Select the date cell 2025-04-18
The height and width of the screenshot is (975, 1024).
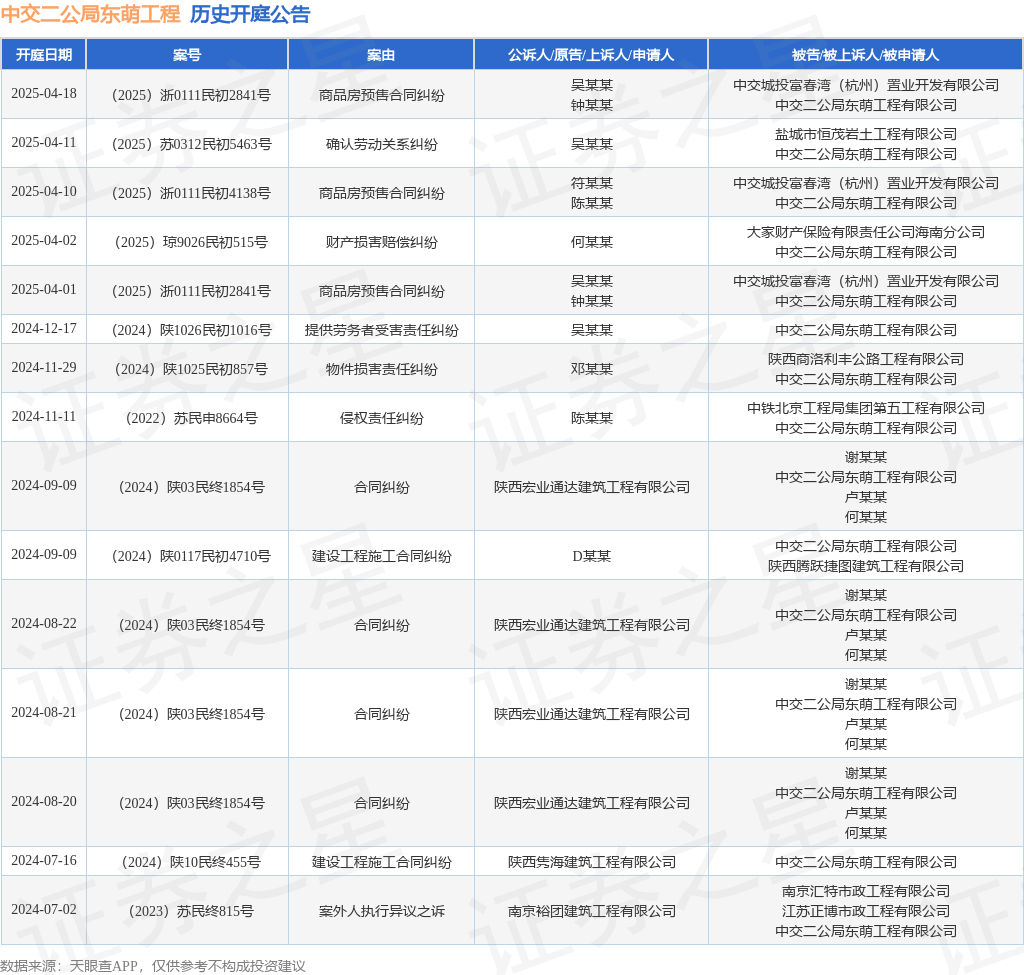44,93
